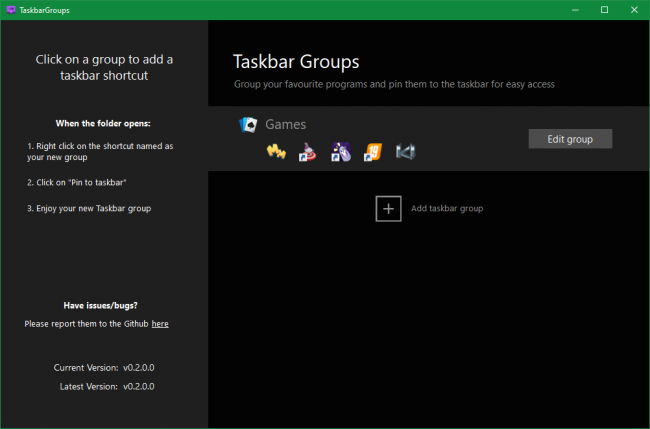Click Current Version v0.2.0.0 text
Screen dimensions: 650x429
pyautogui.click(x=104, y=368)
